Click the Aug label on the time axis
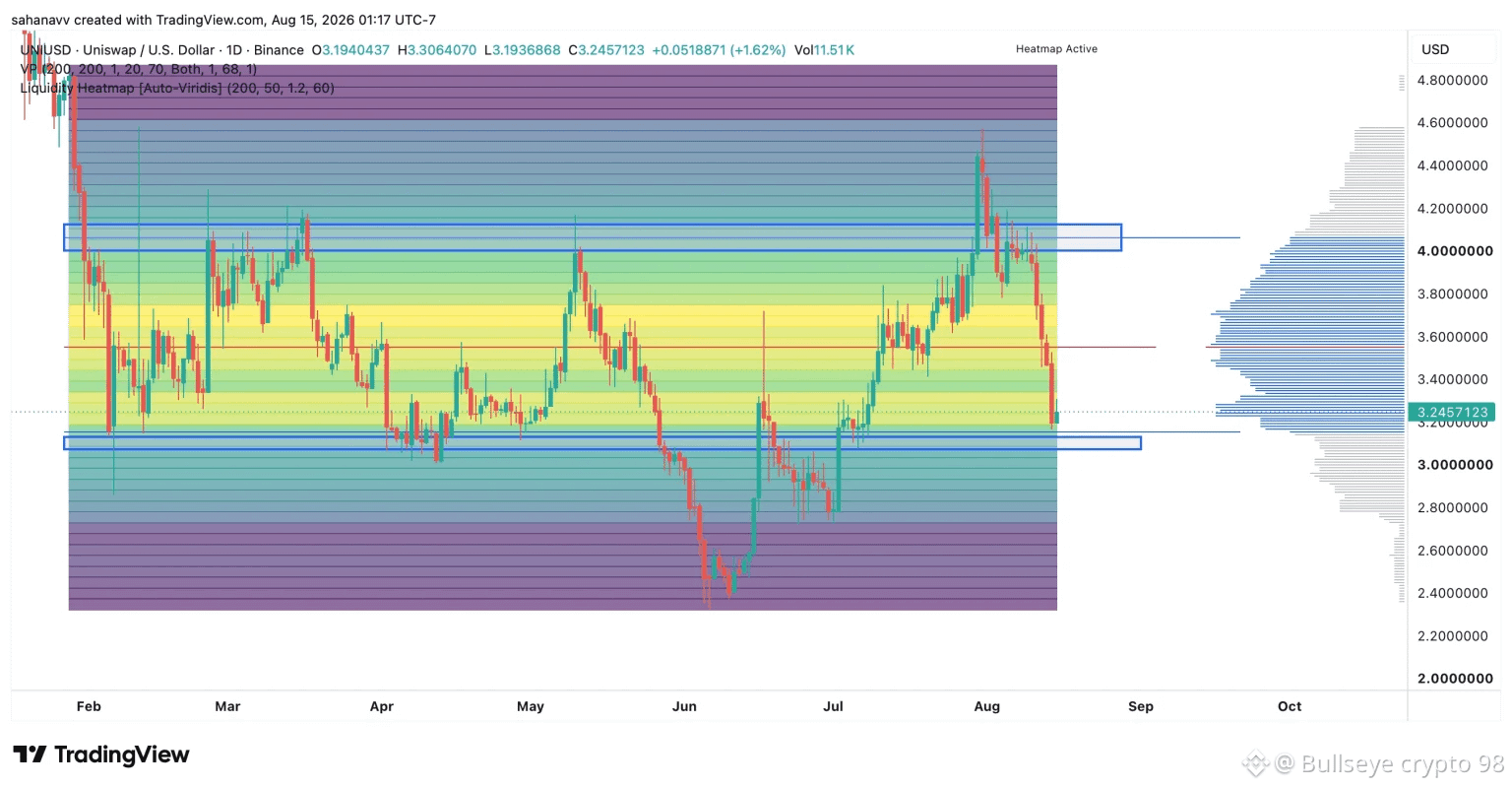 coord(986,706)
